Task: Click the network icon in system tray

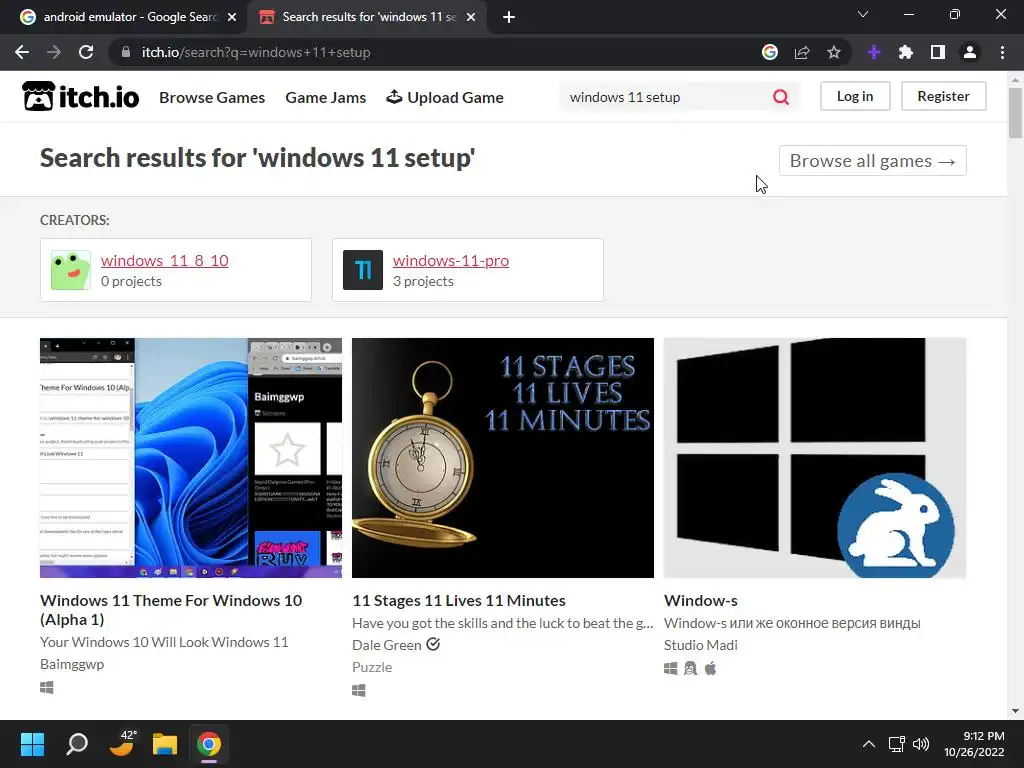Action: click(896, 744)
